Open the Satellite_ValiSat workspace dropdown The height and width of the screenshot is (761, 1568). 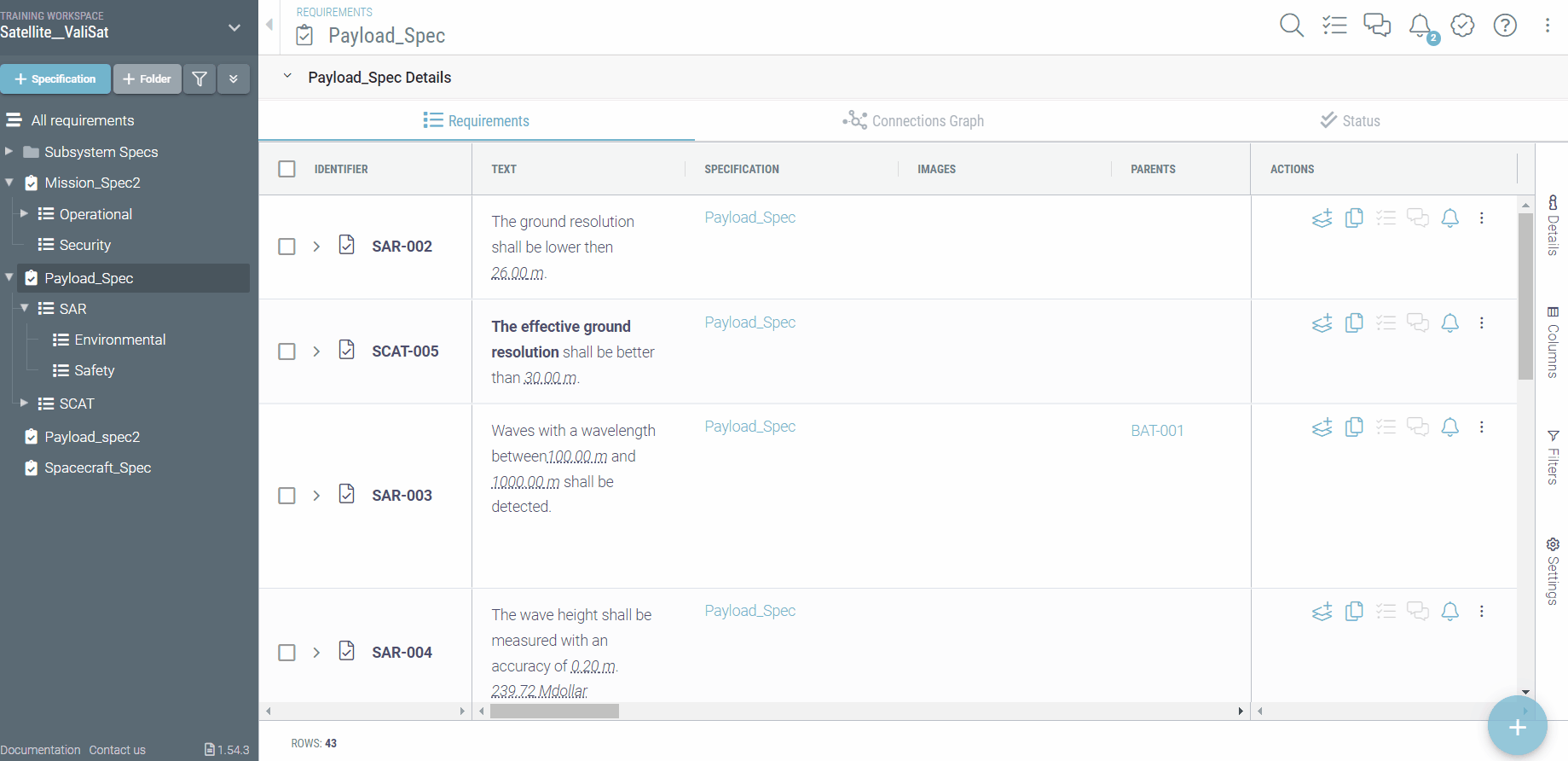tap(234, 28)
